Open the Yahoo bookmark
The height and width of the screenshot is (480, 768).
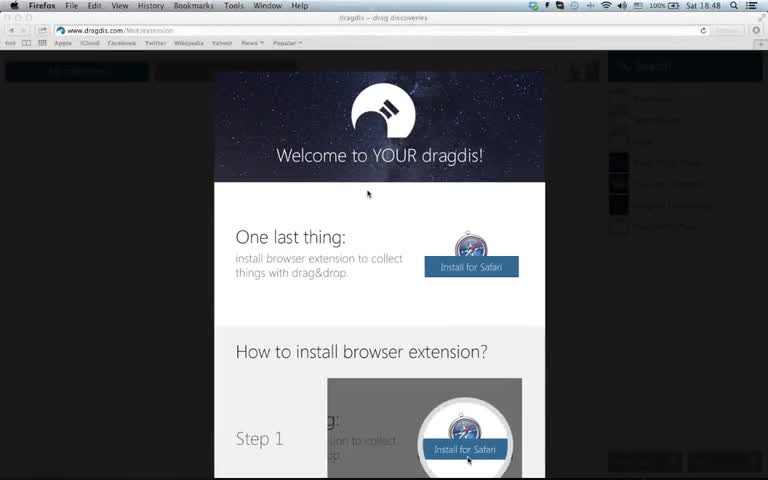click(222, 43)
